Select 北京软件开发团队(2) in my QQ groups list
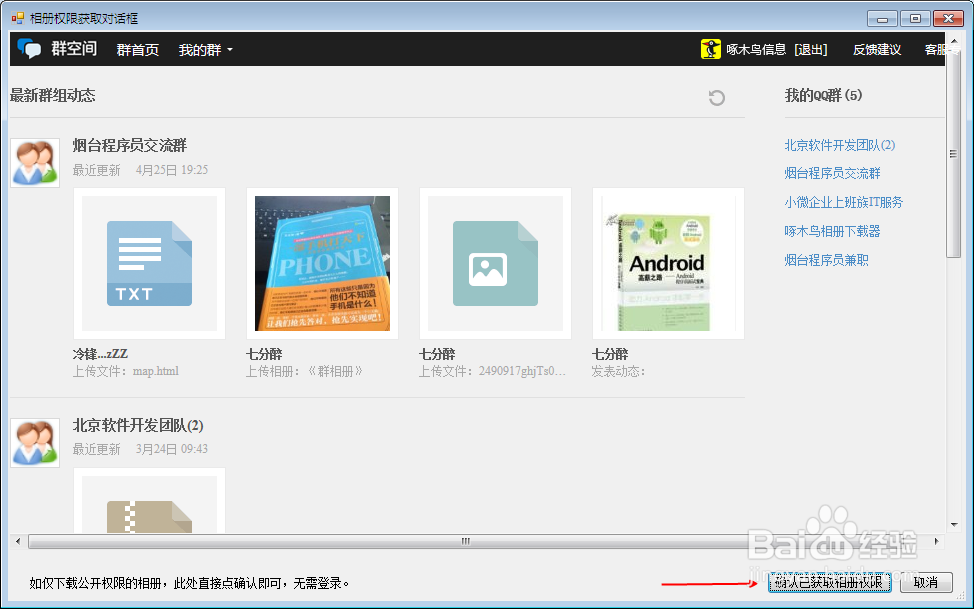The image size is (974, 609). (840, 145)
